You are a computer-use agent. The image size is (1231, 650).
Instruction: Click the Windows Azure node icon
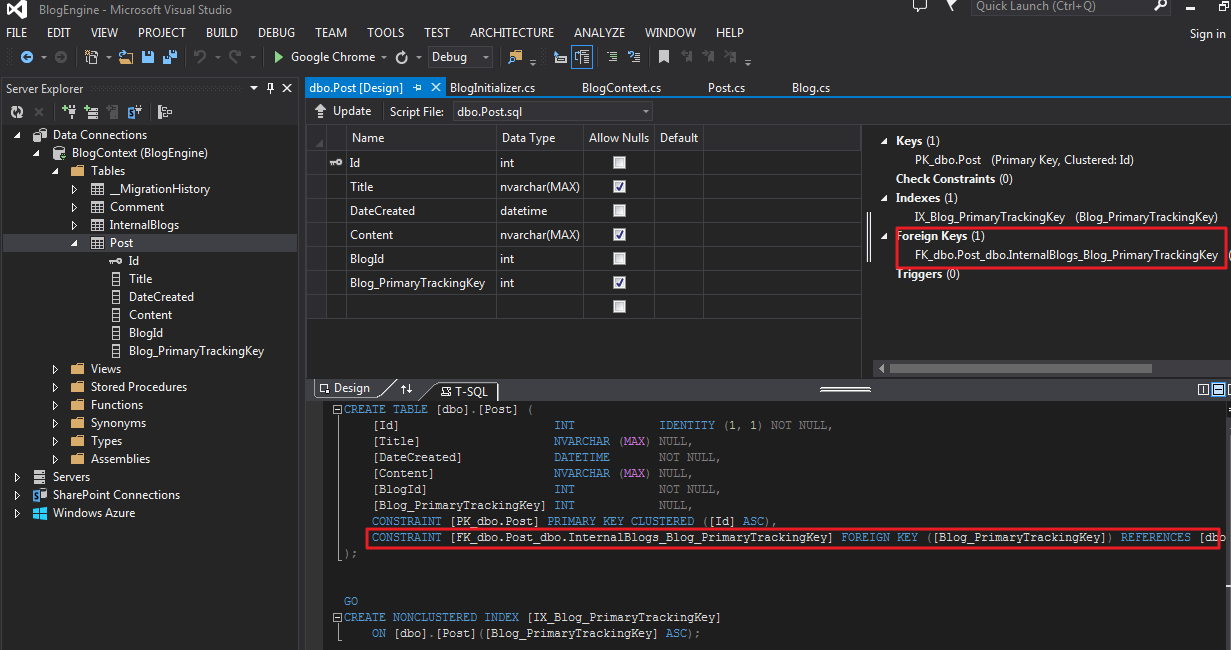pyautogui.click(x=40, y=513)
